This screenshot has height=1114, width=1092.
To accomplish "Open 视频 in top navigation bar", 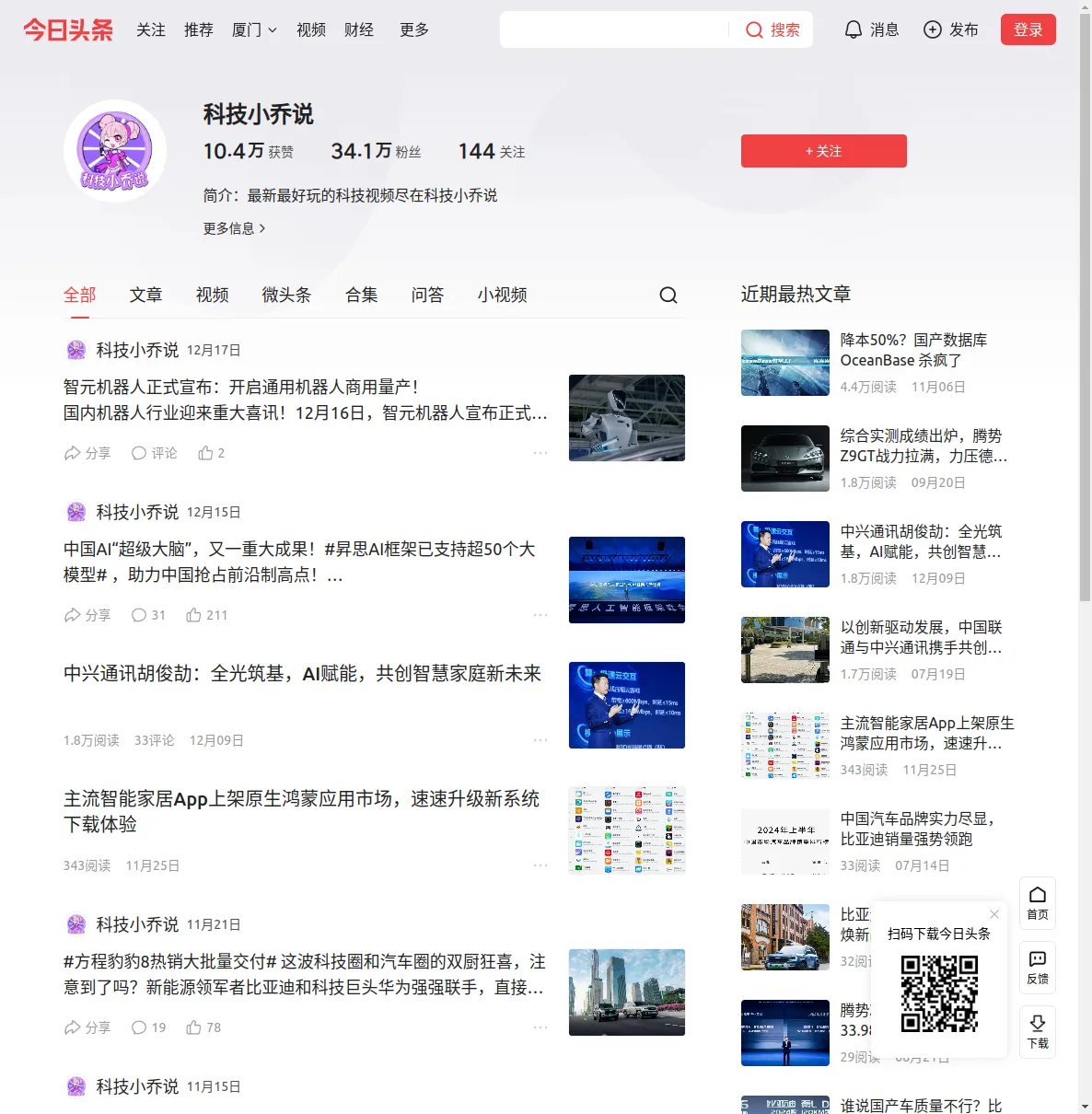I will (x=311, y=29).
